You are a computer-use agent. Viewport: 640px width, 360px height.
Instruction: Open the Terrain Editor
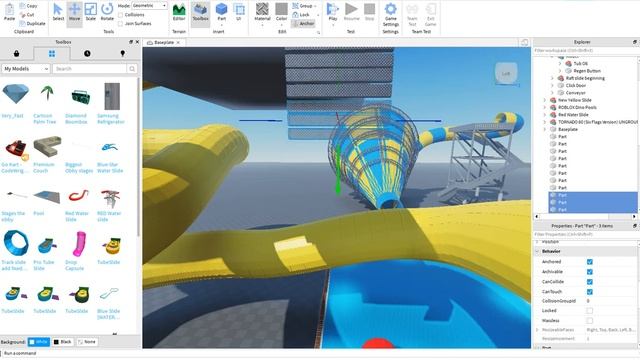coord(179,11)
